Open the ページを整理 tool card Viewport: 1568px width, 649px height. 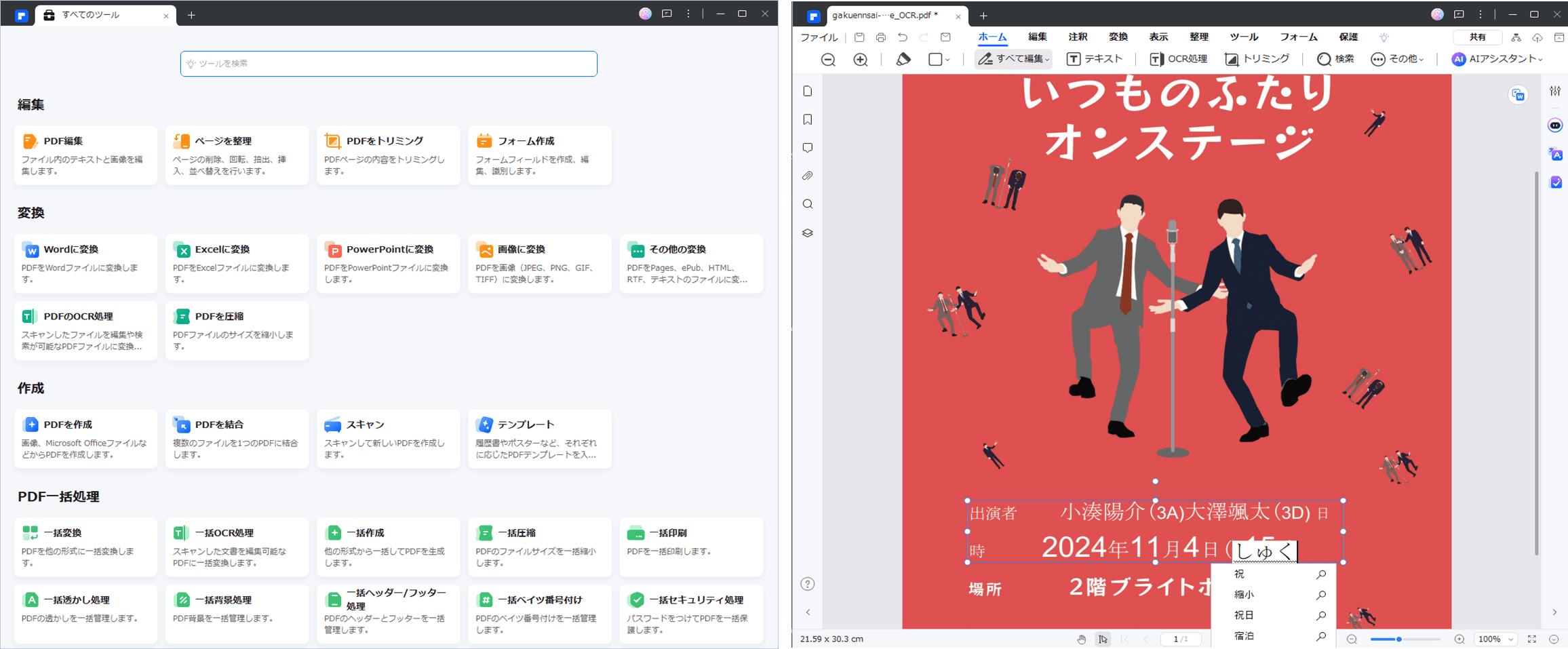coord(237,155)
